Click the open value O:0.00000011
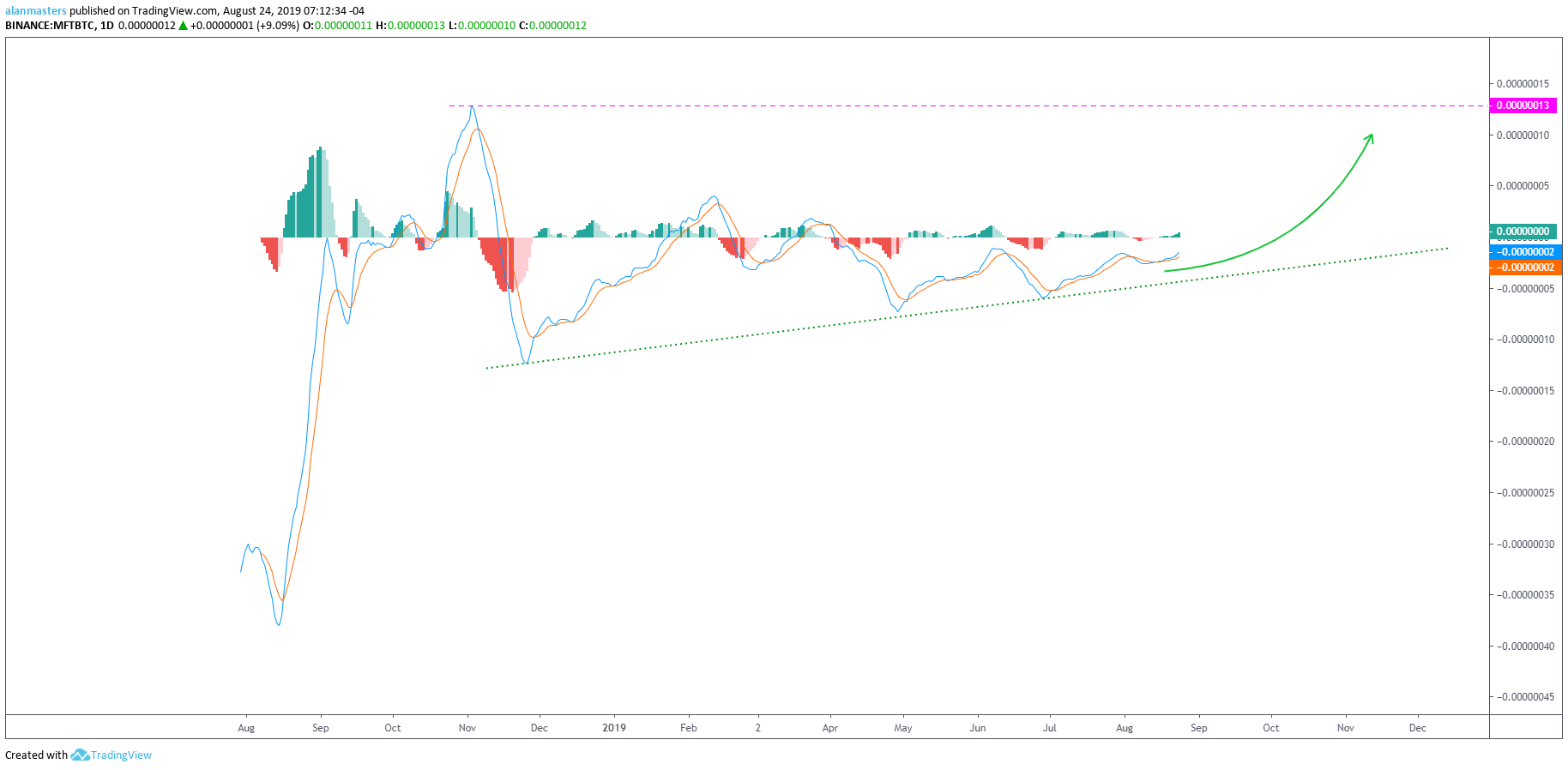 pos(338,26)
